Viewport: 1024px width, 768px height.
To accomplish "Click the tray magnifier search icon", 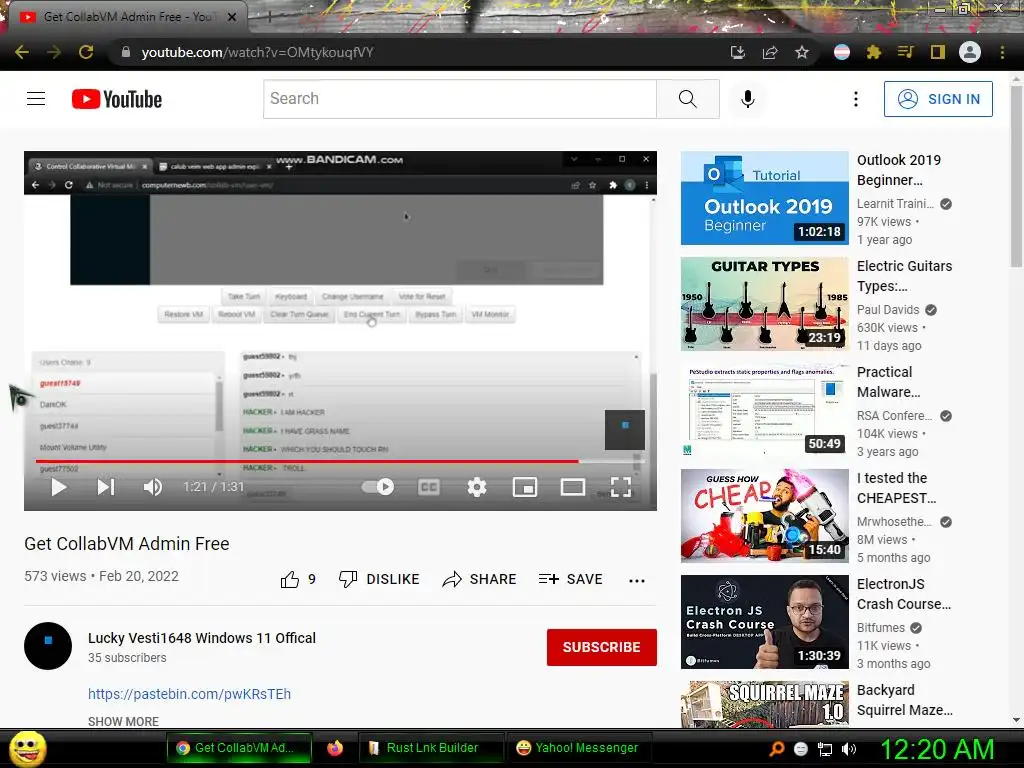I will click(776, 749).
